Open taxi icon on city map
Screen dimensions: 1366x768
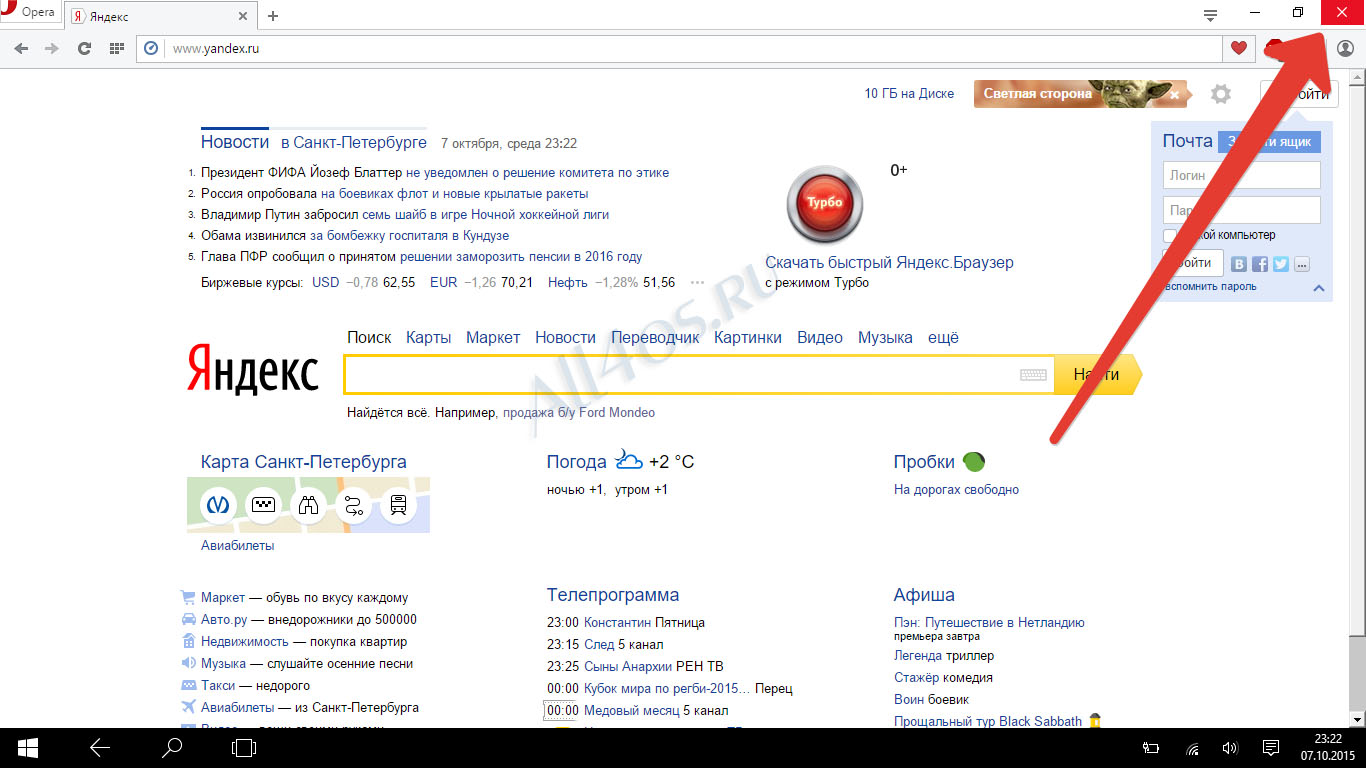coord(263,505)
